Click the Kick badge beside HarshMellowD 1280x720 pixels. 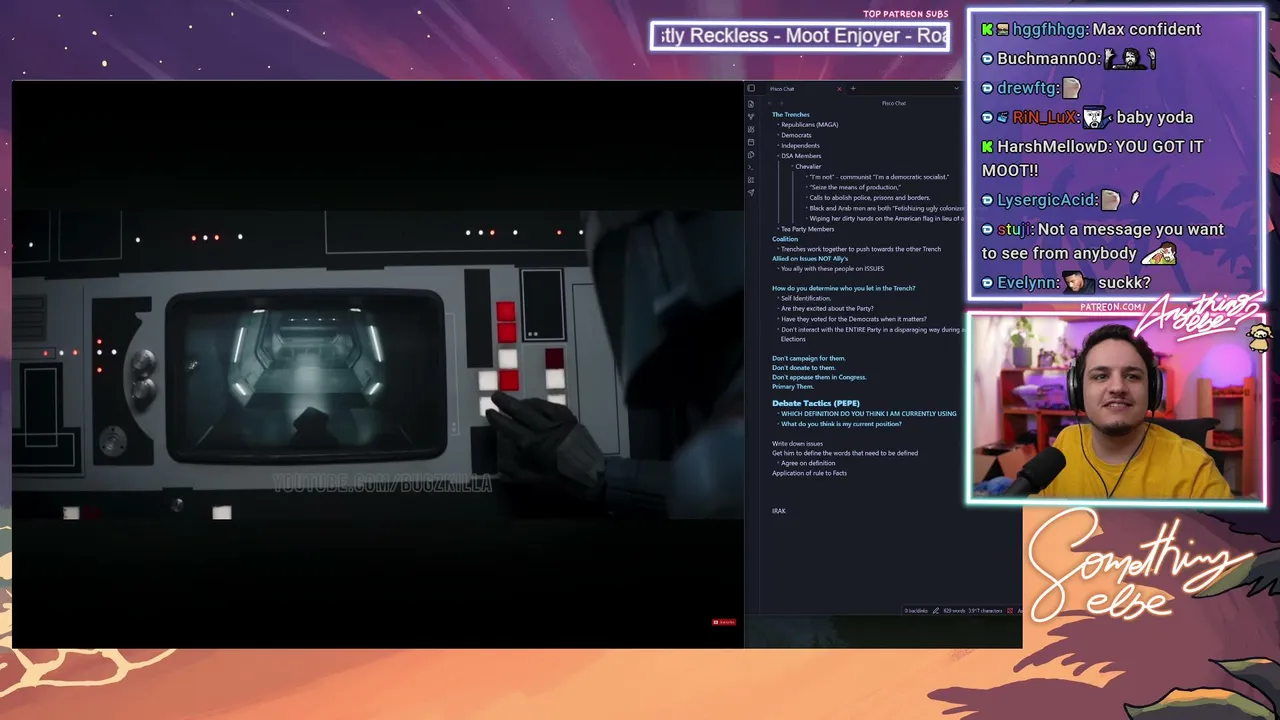[988, 146]
